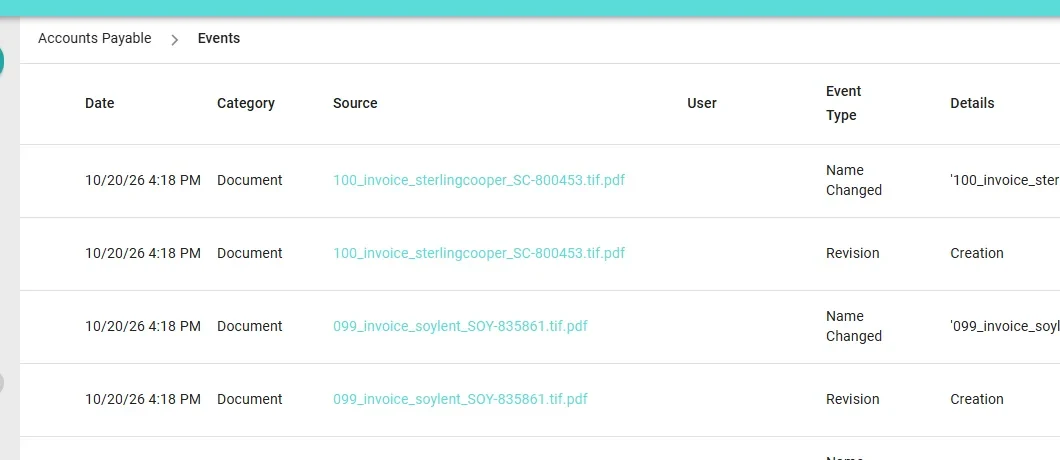Screen dimensions: 1060x460
Task: Open Accounts Payable breadcrumb
Action: (x=95, y=39)
